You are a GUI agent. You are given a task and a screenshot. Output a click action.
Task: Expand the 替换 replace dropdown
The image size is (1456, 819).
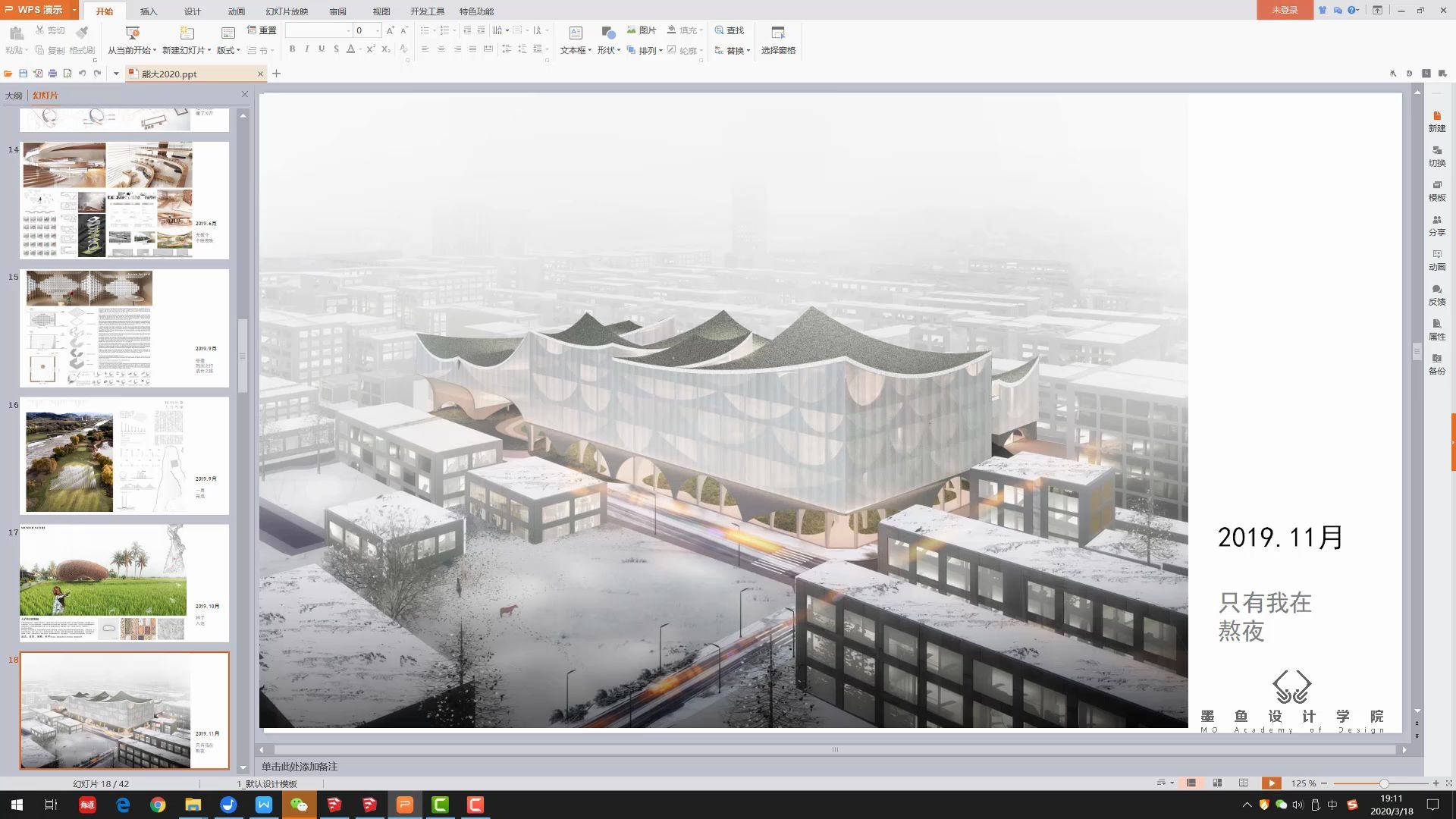pos(748,51)
